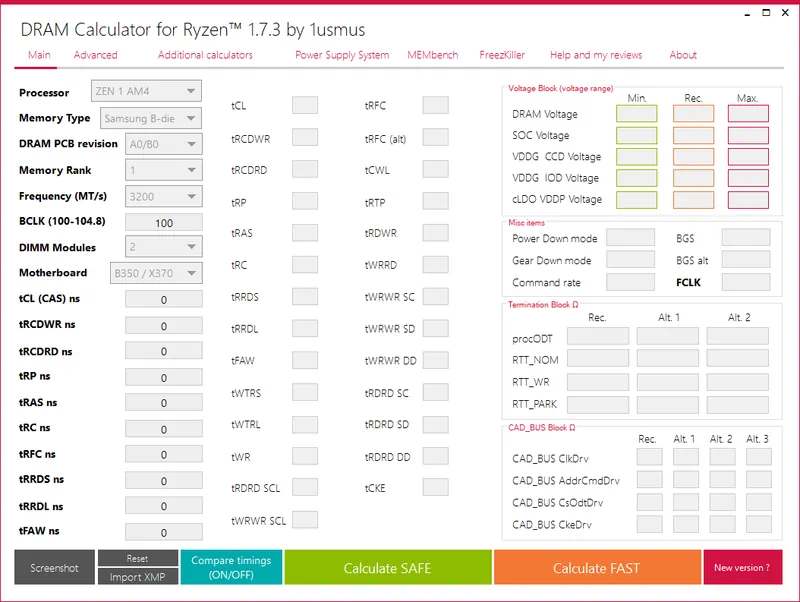The height and width of the screenshot is (602, 800).
Task: Maximize the DRAM Calculator window
Action: coord(766,13)
